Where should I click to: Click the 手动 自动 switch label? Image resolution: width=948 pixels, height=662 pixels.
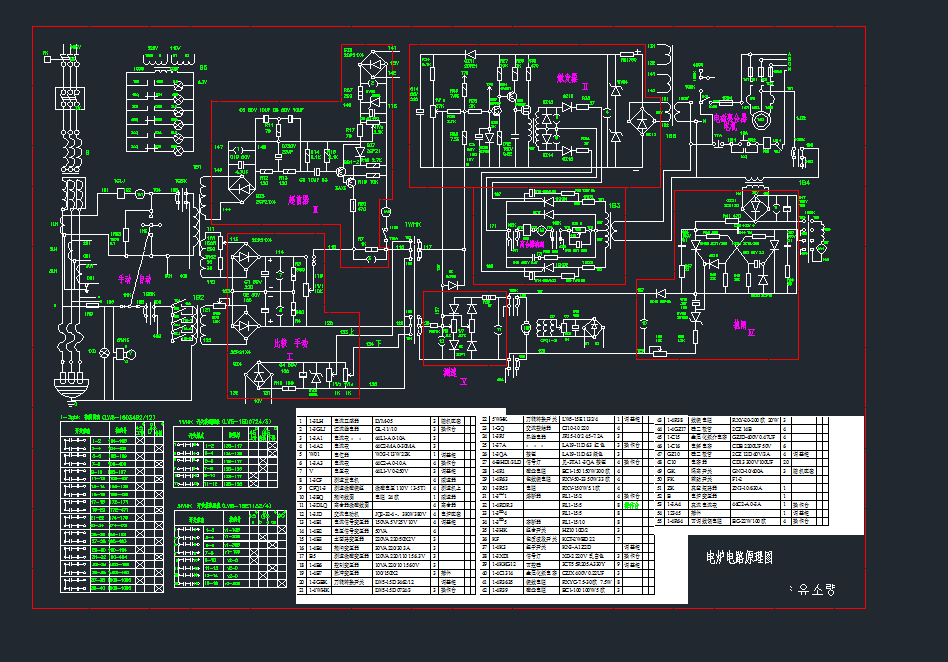click(133, 279)
